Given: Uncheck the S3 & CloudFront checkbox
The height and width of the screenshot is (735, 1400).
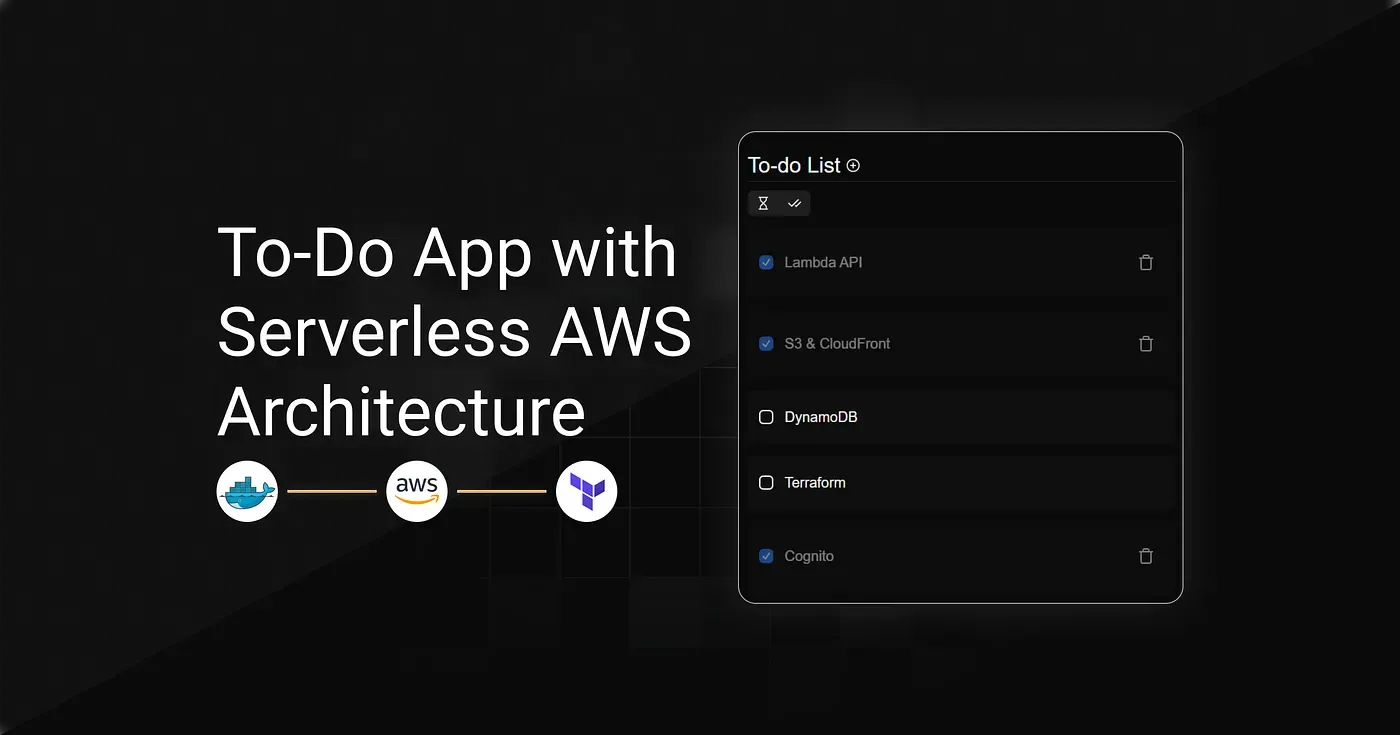Looking at the screenshot, I should pyautogui.click(x=766, y=344).
